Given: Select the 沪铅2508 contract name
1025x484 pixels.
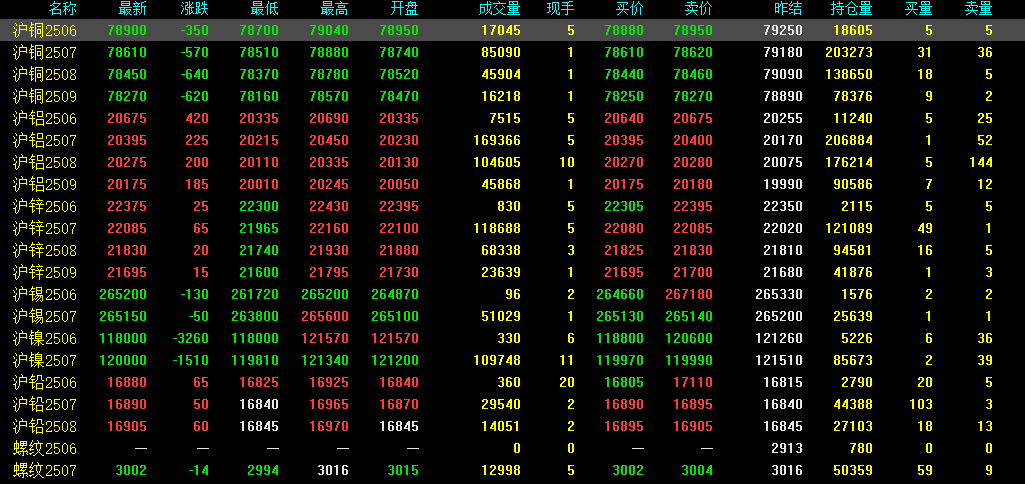Looking at the screenshot, I should click(44, 426).
